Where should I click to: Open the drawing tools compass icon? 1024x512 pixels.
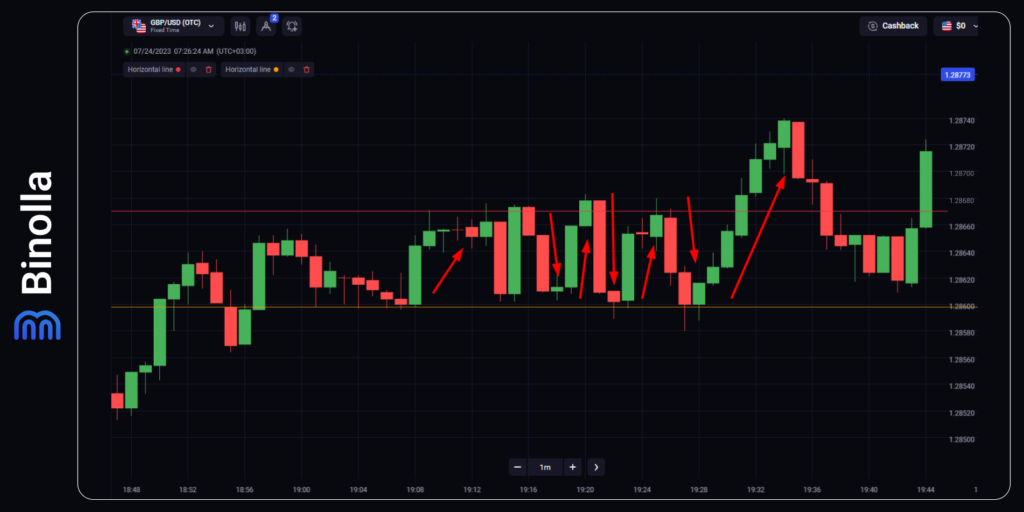[x=266, y=26]
